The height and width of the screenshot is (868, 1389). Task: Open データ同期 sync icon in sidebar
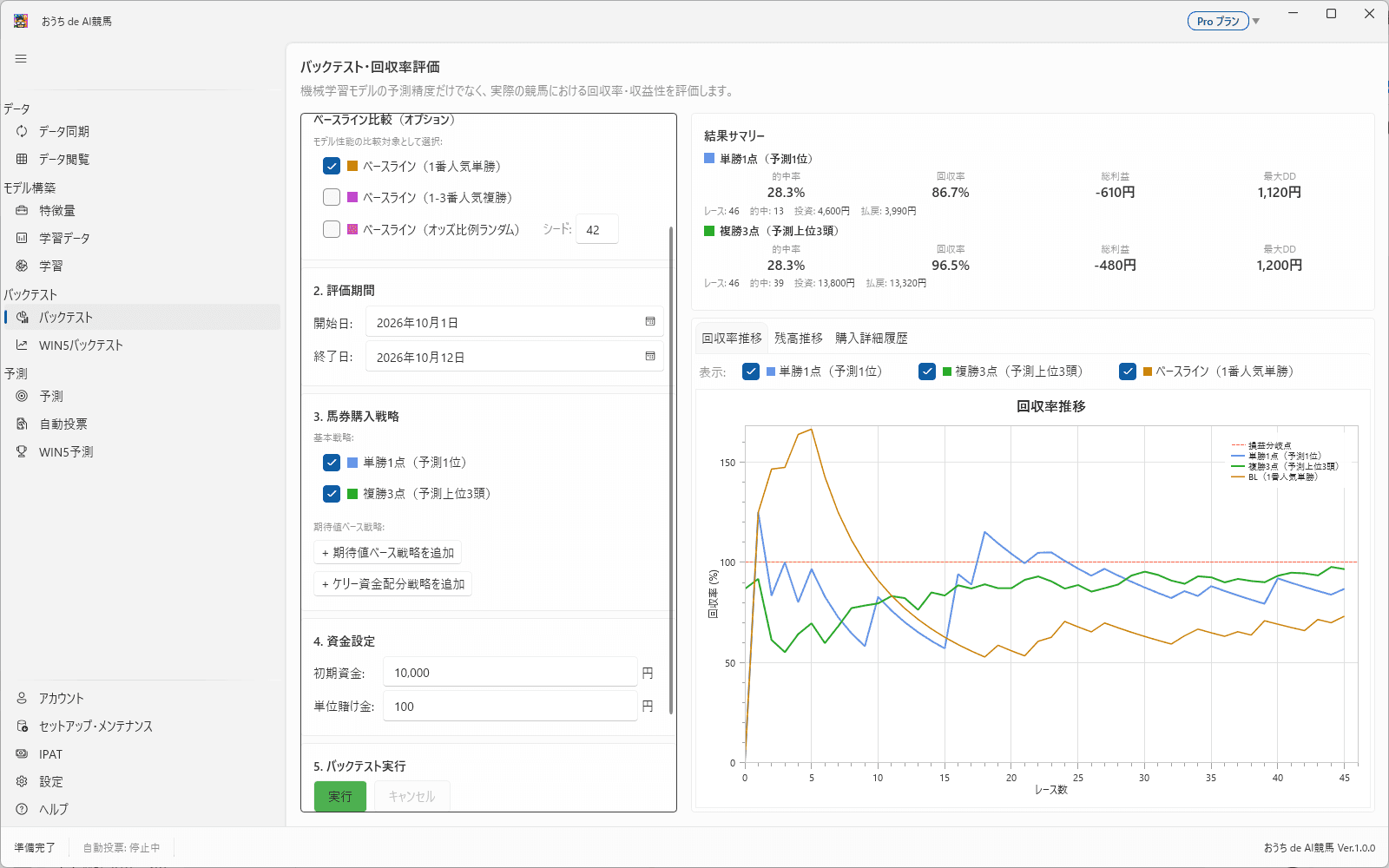pyautogui.click(x=22, y=131)
